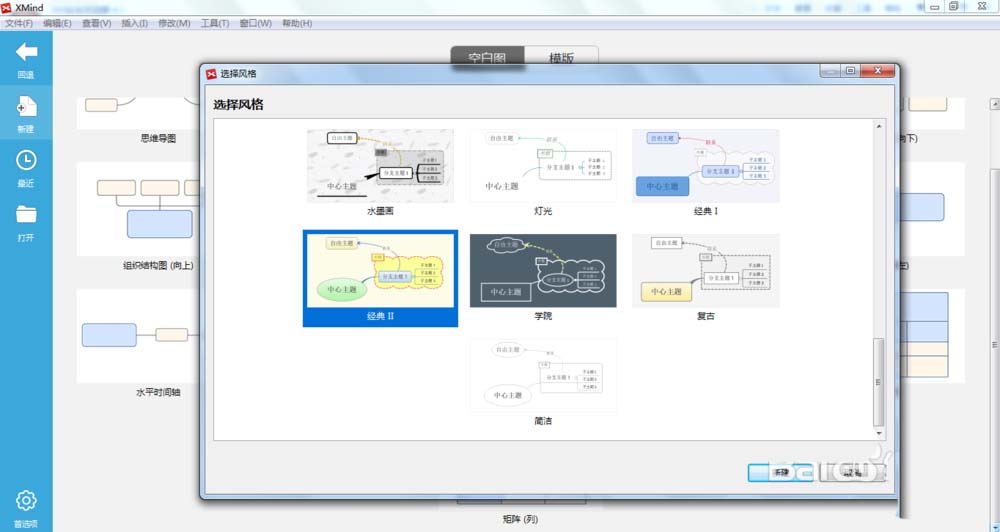Viewport: 1000px width, 532px height.
Task: Click the 矩阵 (列) label in the background window
Action: (x=520, y=519)
